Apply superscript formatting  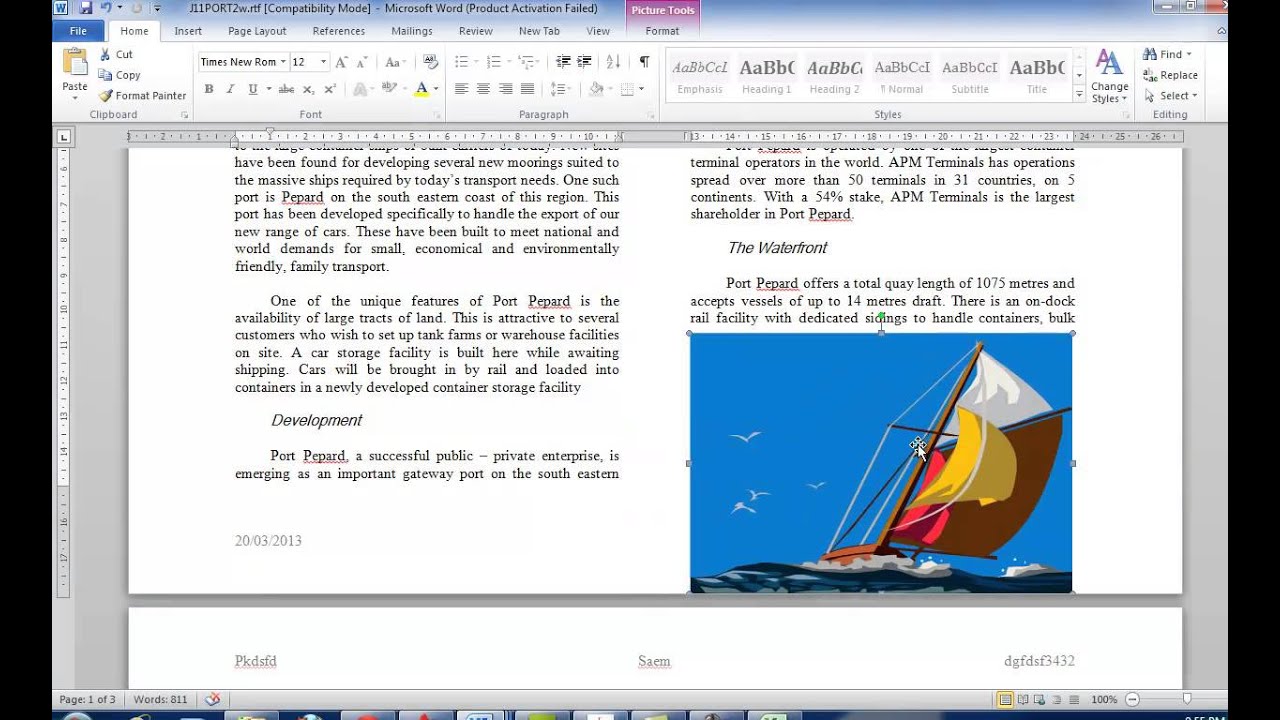[x=330, y=89]
